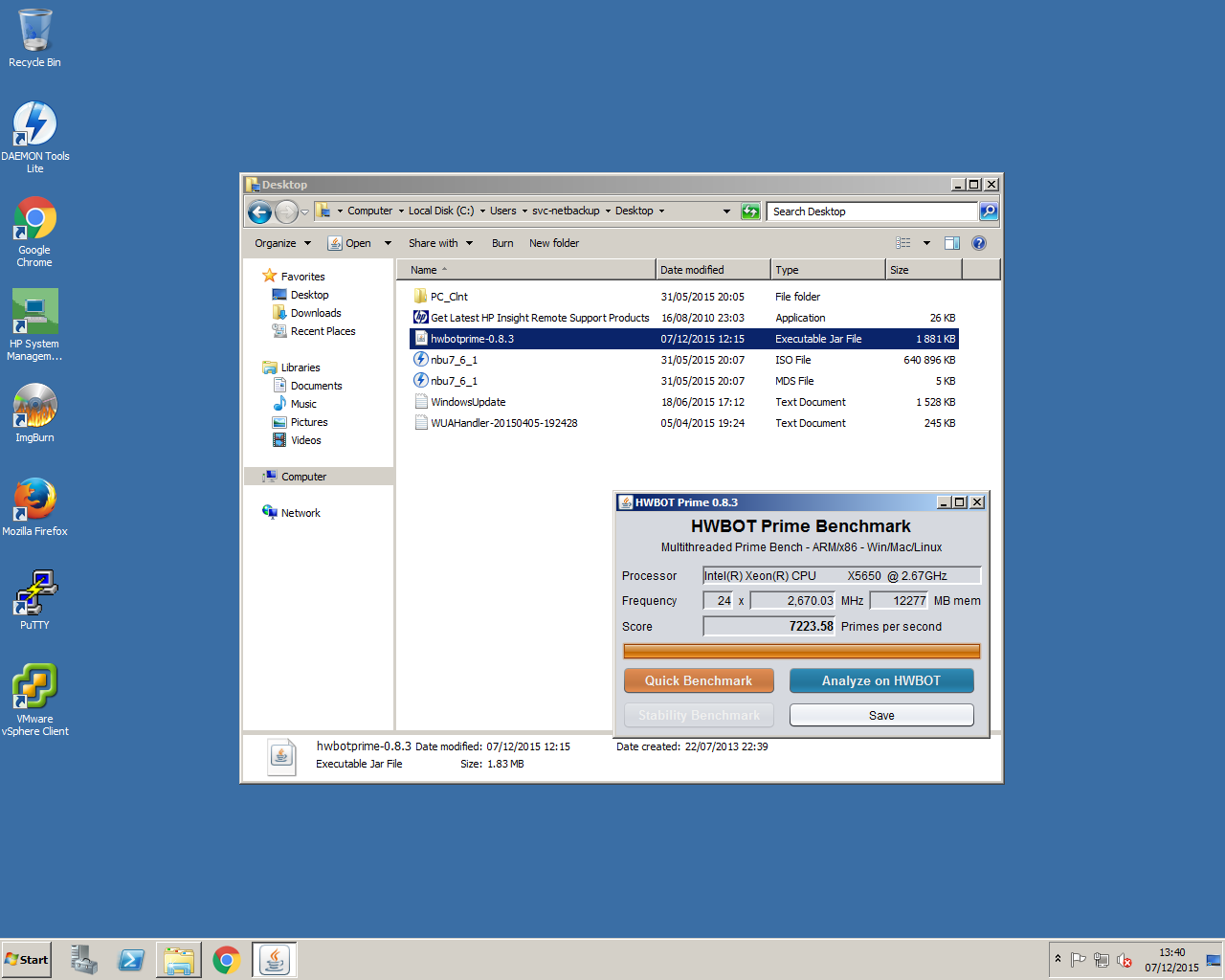Sort by Date modified column header
Image resolution: width=1225 pixels, height=980 pixels.
[x=713, y=270]
